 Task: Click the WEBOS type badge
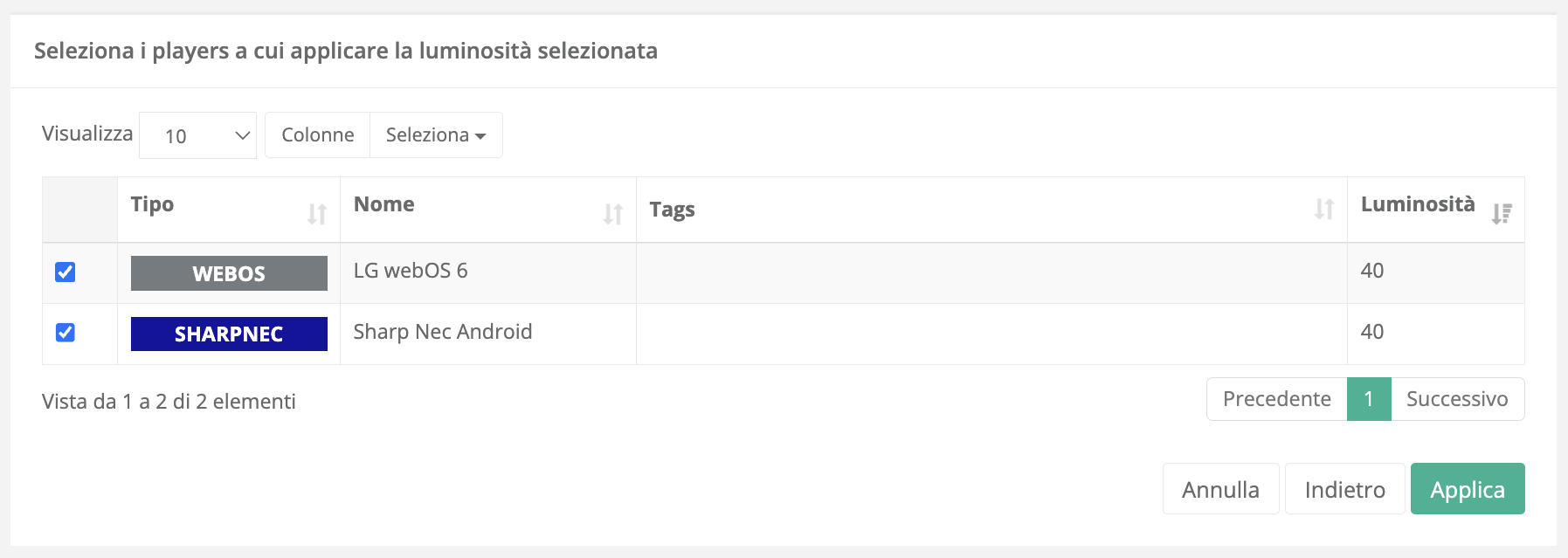(229, 273)
